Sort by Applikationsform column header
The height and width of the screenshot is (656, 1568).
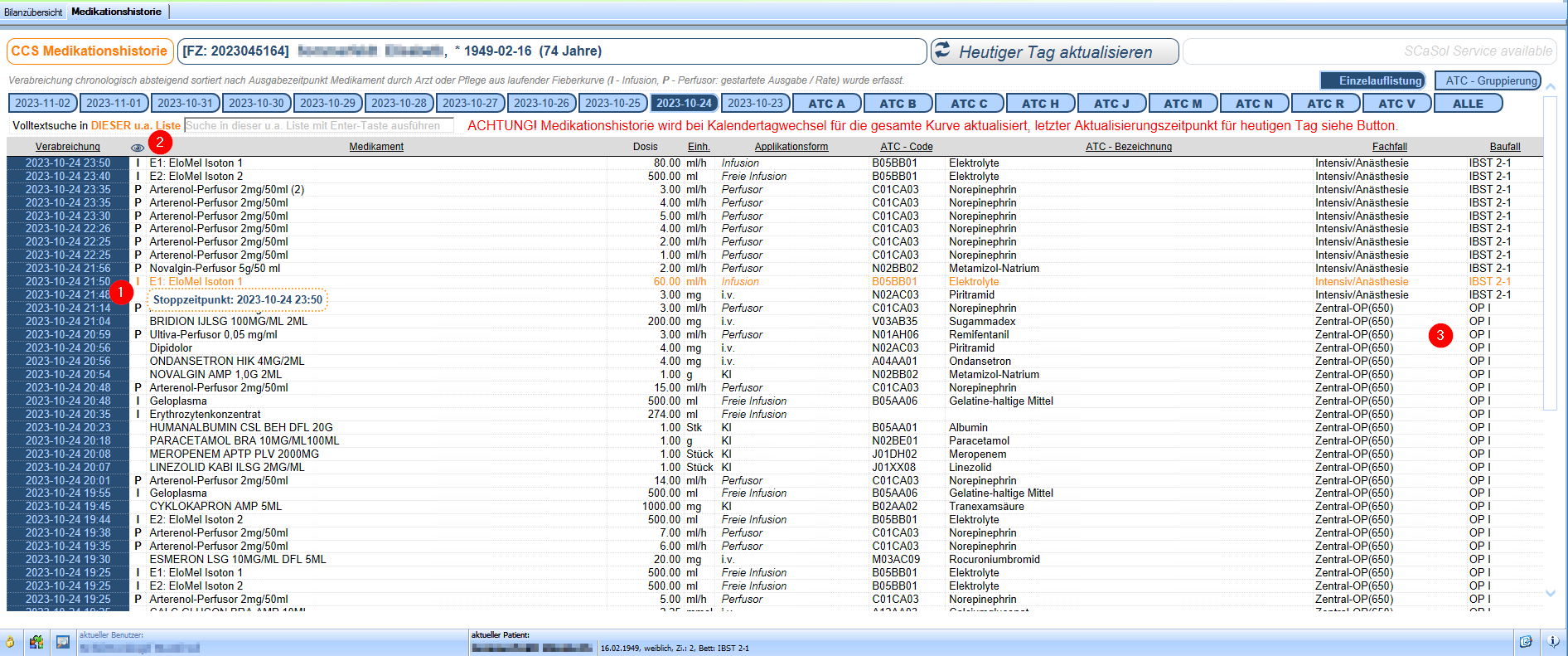pos(791,147)
